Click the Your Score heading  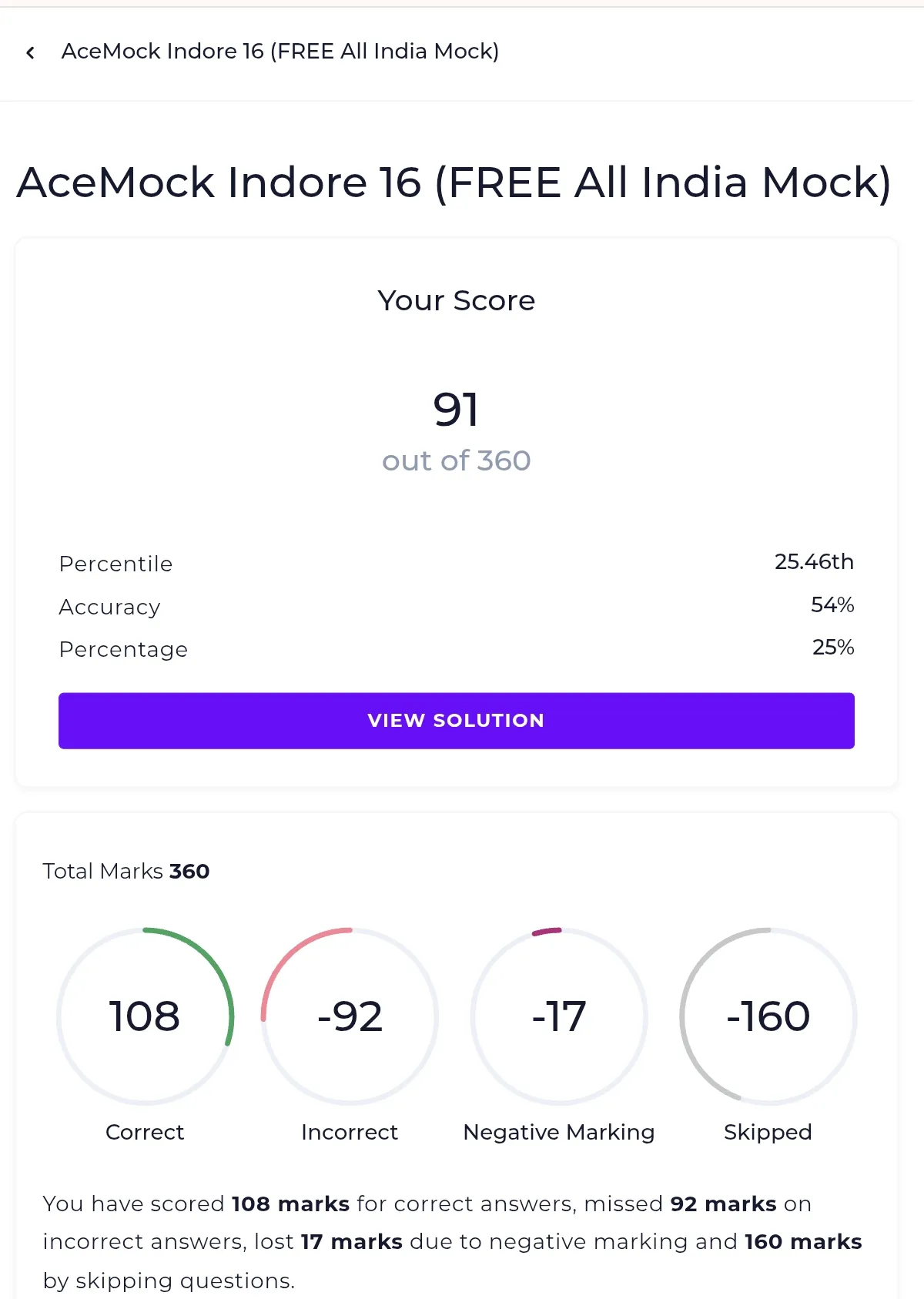pyautogui.click(x=457, y=300)
